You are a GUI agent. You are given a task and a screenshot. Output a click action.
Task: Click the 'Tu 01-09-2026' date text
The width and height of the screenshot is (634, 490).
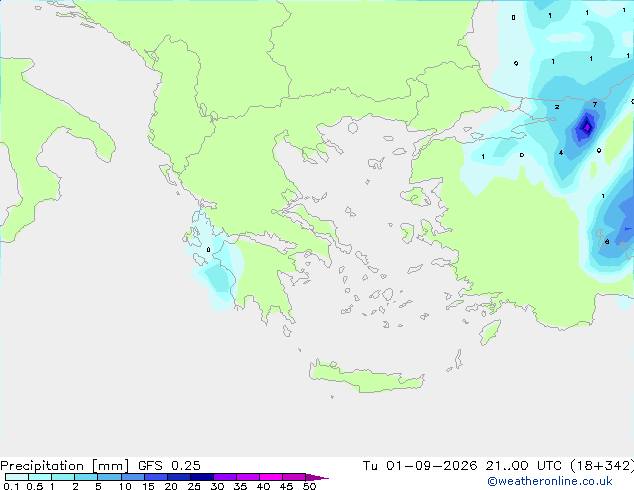coord(420,466)
